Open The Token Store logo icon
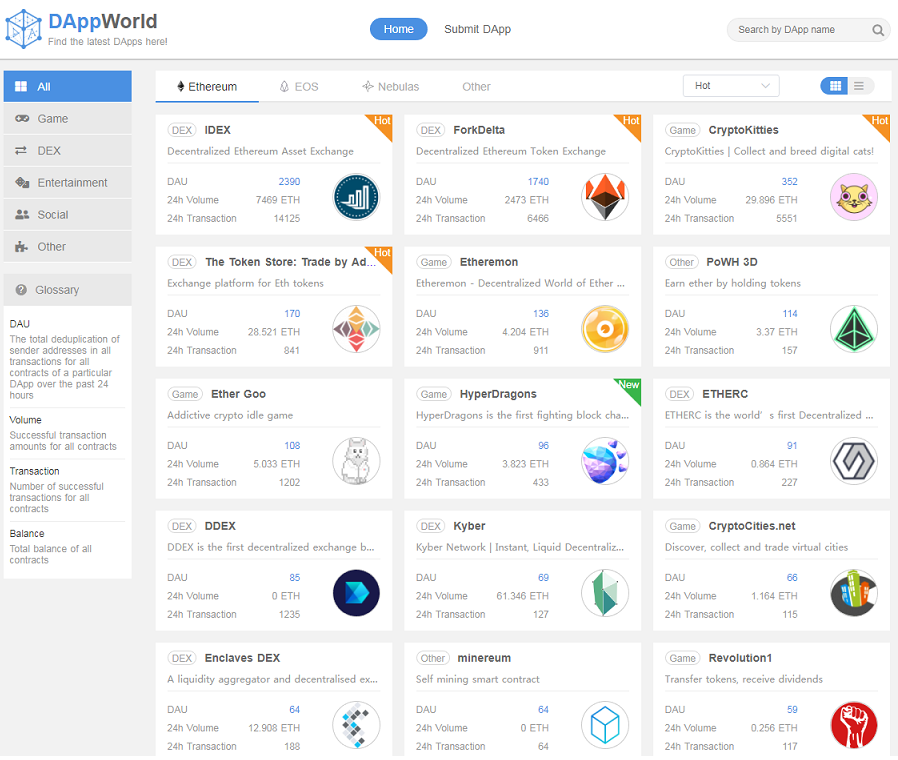Screen dimensions: 898x760 click(356, 329)
